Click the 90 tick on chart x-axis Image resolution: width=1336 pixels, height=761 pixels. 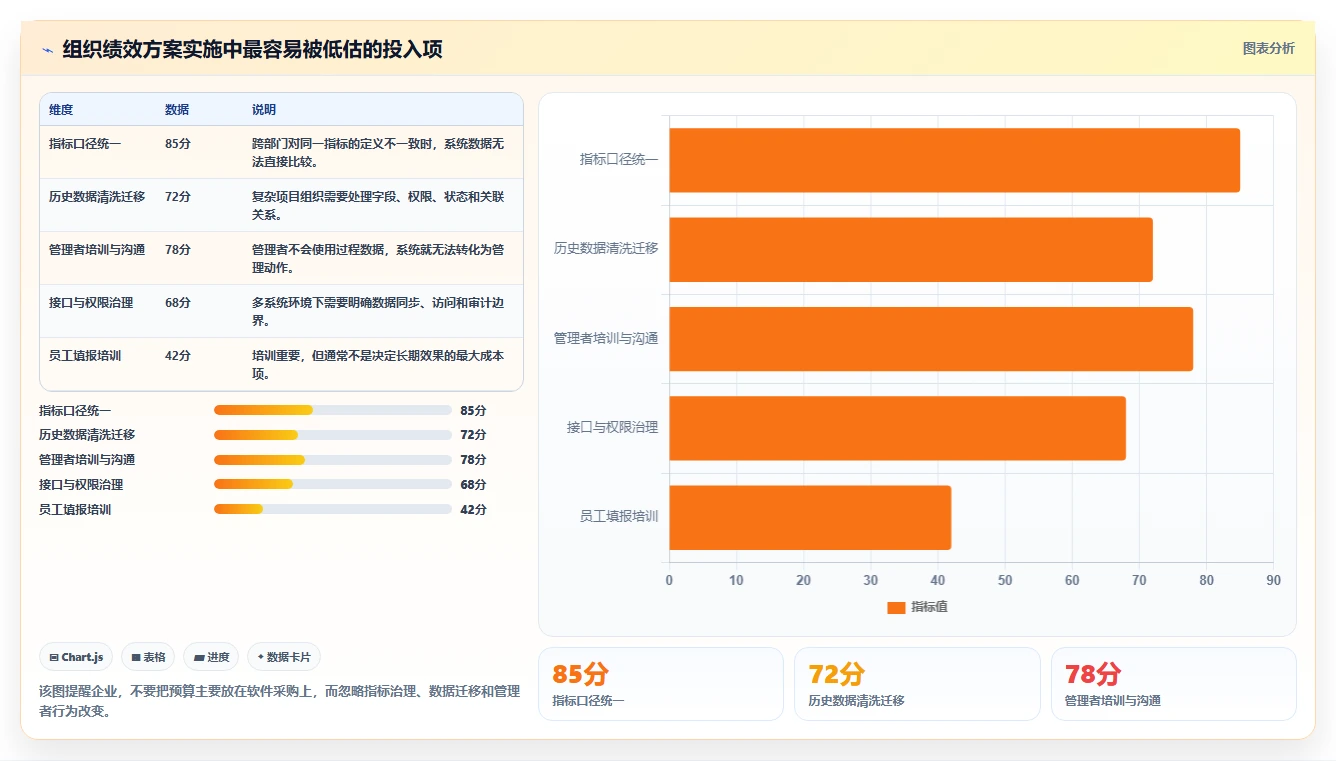[1273, 581]
